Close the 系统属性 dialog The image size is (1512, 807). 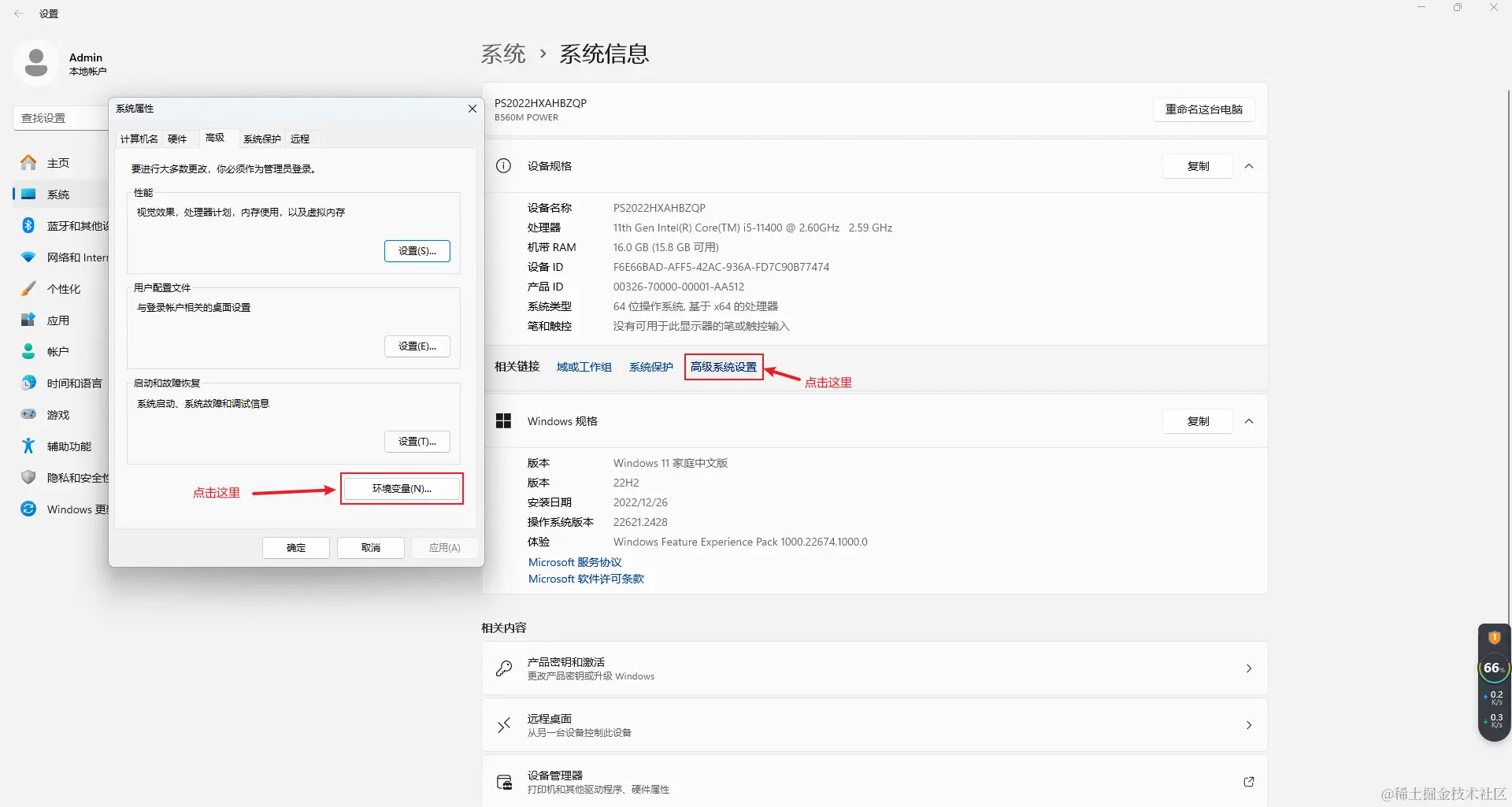pyautogui.click(x=472, y=109)
